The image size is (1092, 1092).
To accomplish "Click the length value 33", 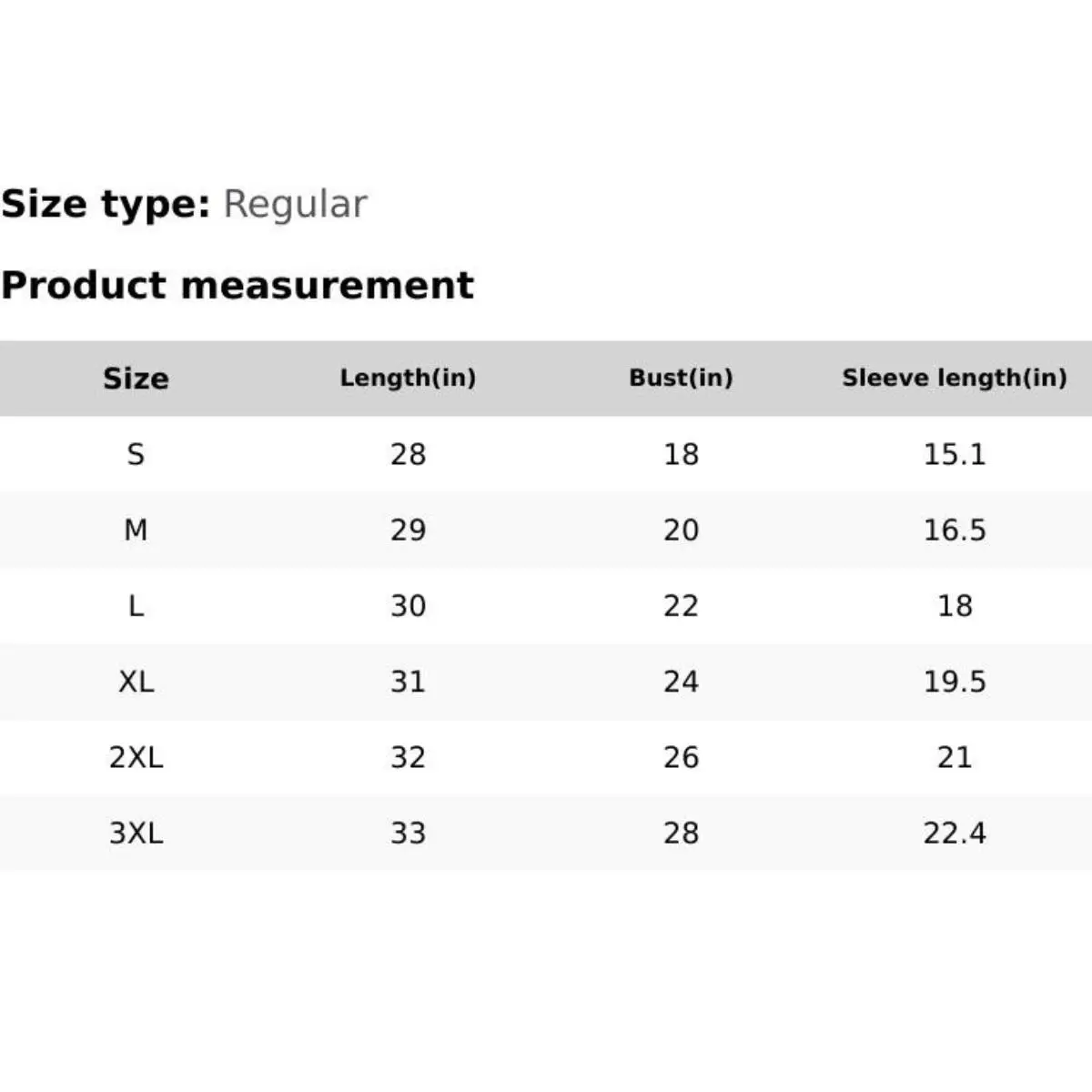I will [408, 833].
